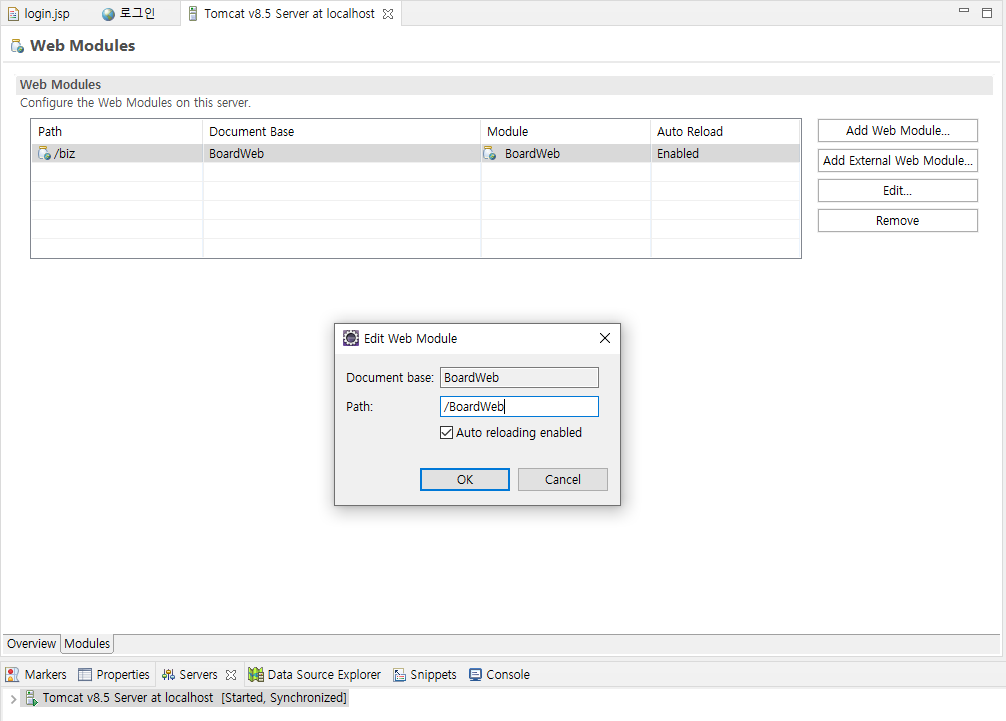Click the Servers view icon

(x=168, y=674)
